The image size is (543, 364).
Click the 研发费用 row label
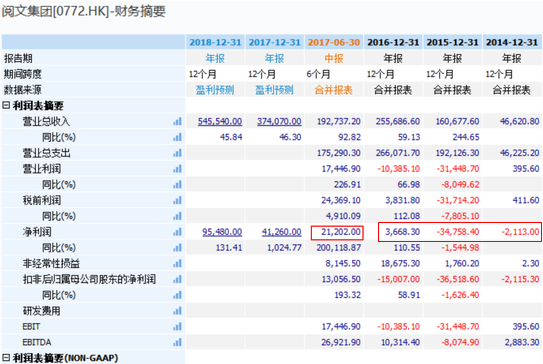42,311
